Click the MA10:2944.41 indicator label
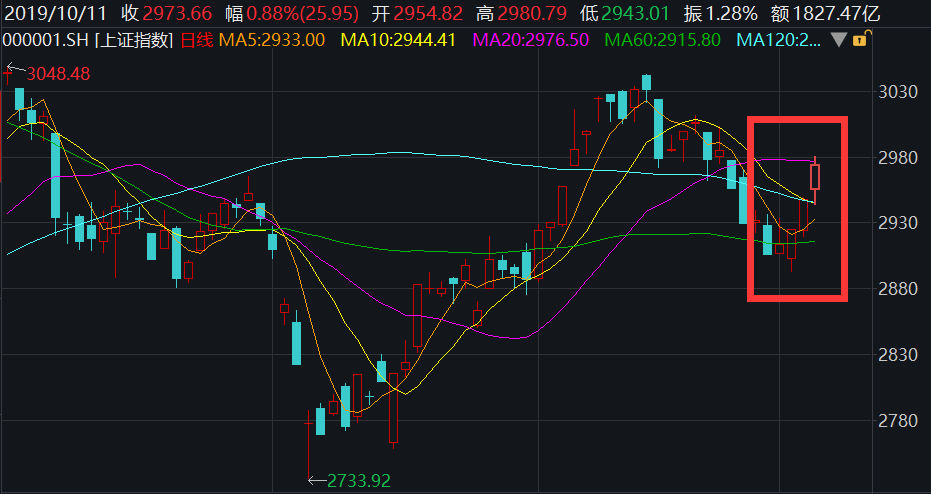Screen dimensions: 931x494 (398, 40)
